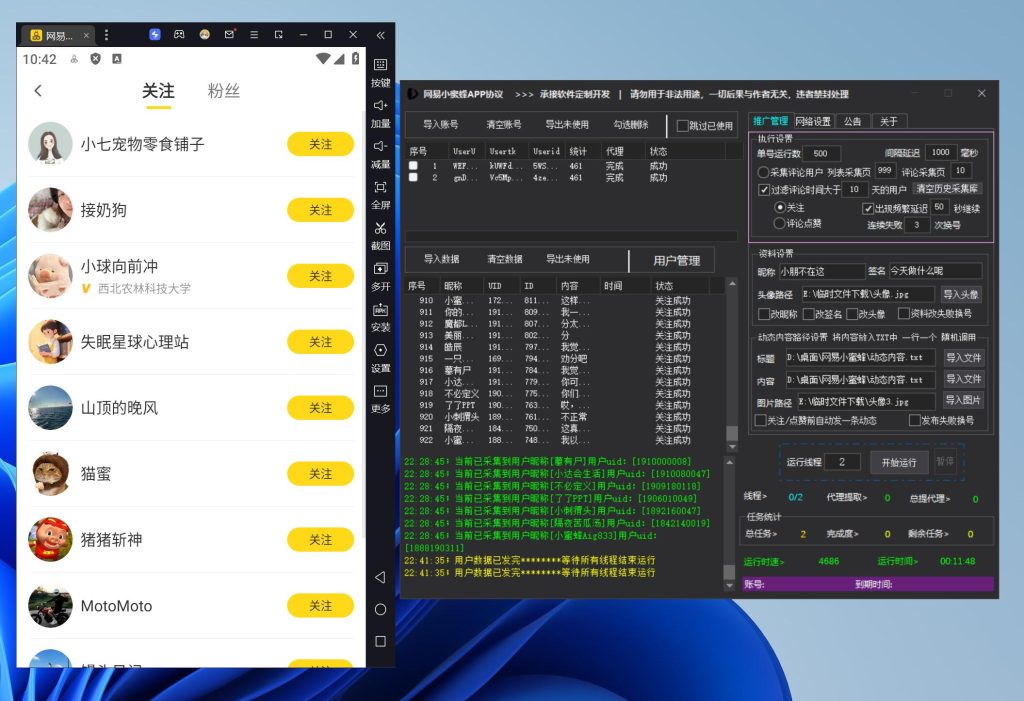The image size is (1024, 701).
Task: Collapse emulator sidebar with double-chevron
Action: (x=380, y=34)
